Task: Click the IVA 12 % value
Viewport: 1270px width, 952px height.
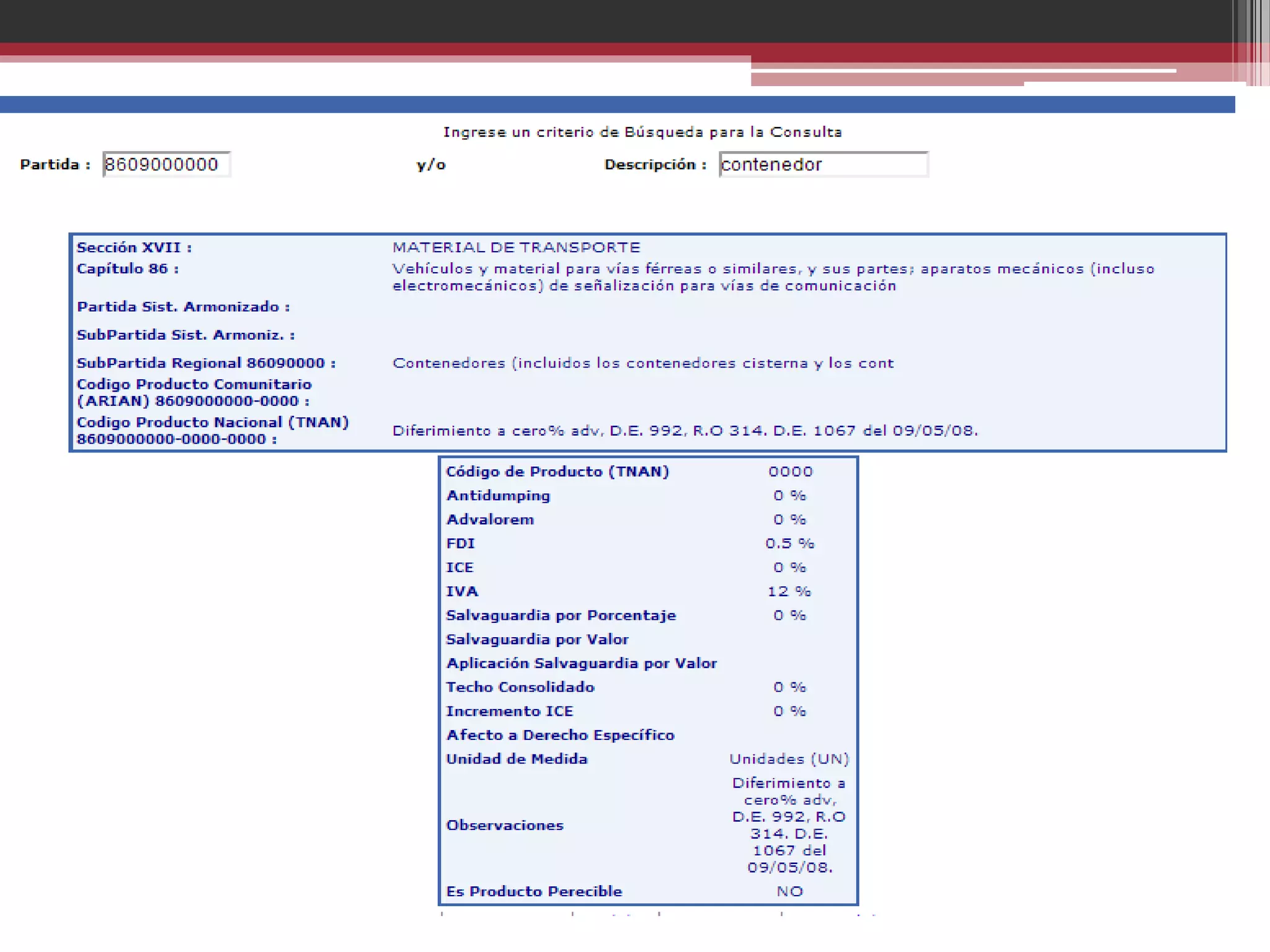Action: pos(789,591)
